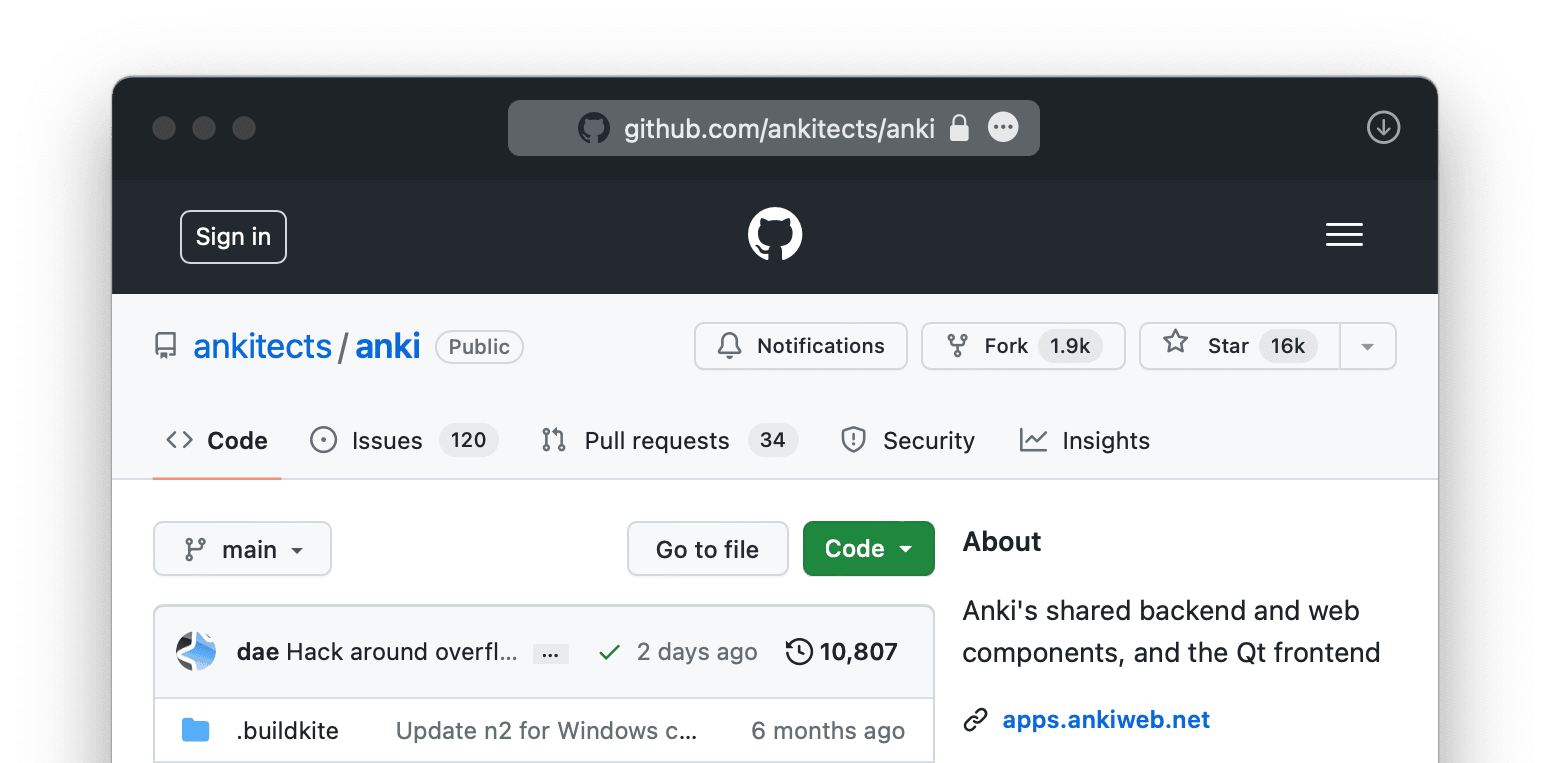Open the ellipsis page options in address bar
This screenshot has width=1550, height=763.
(1003, 127)
